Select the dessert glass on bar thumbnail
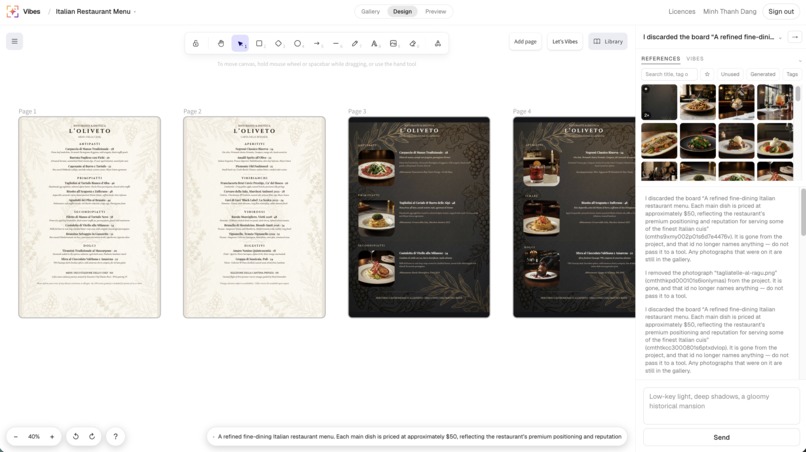The image size is (806, 452). click(736, 102)
